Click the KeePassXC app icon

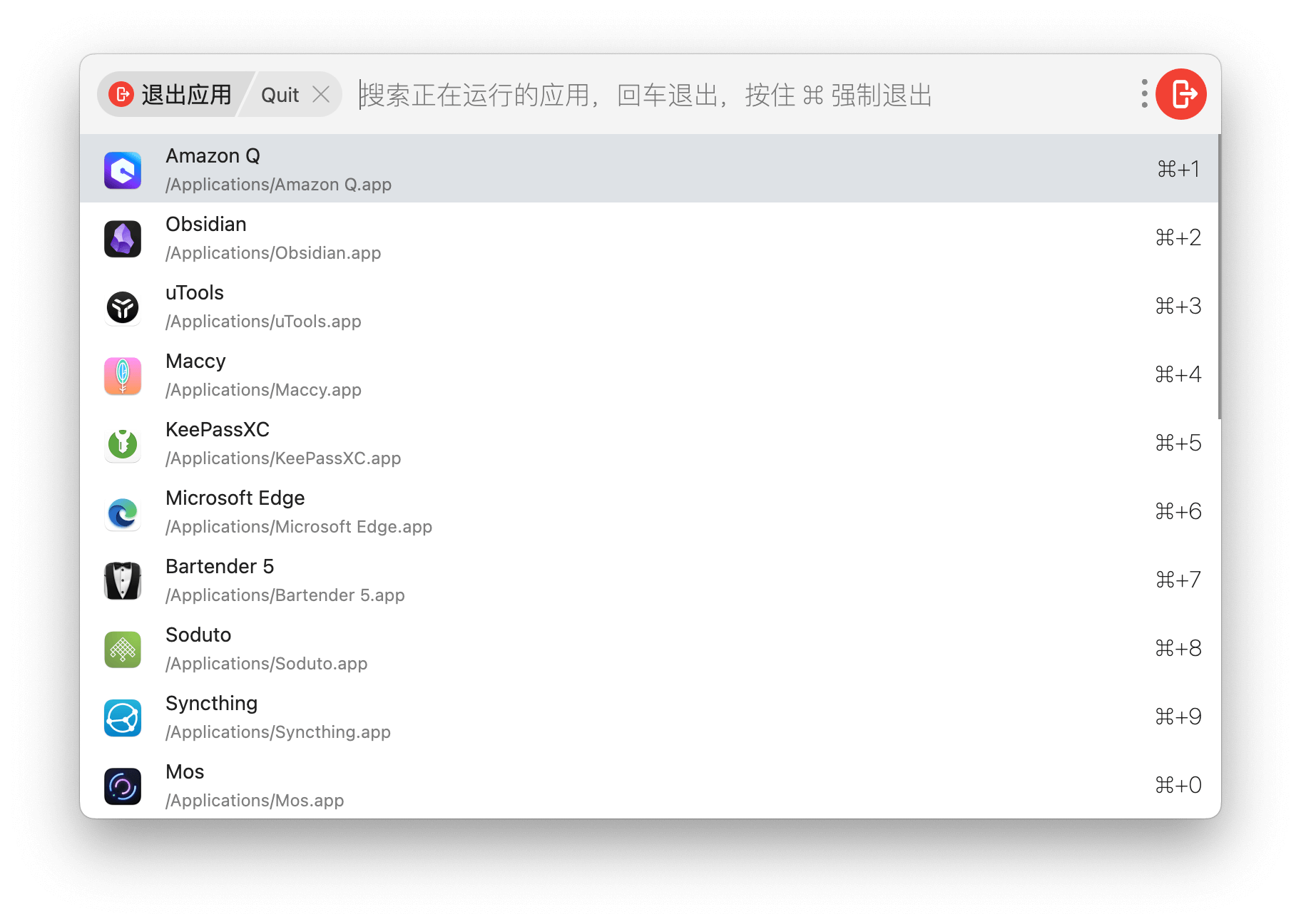click(123, 444)
